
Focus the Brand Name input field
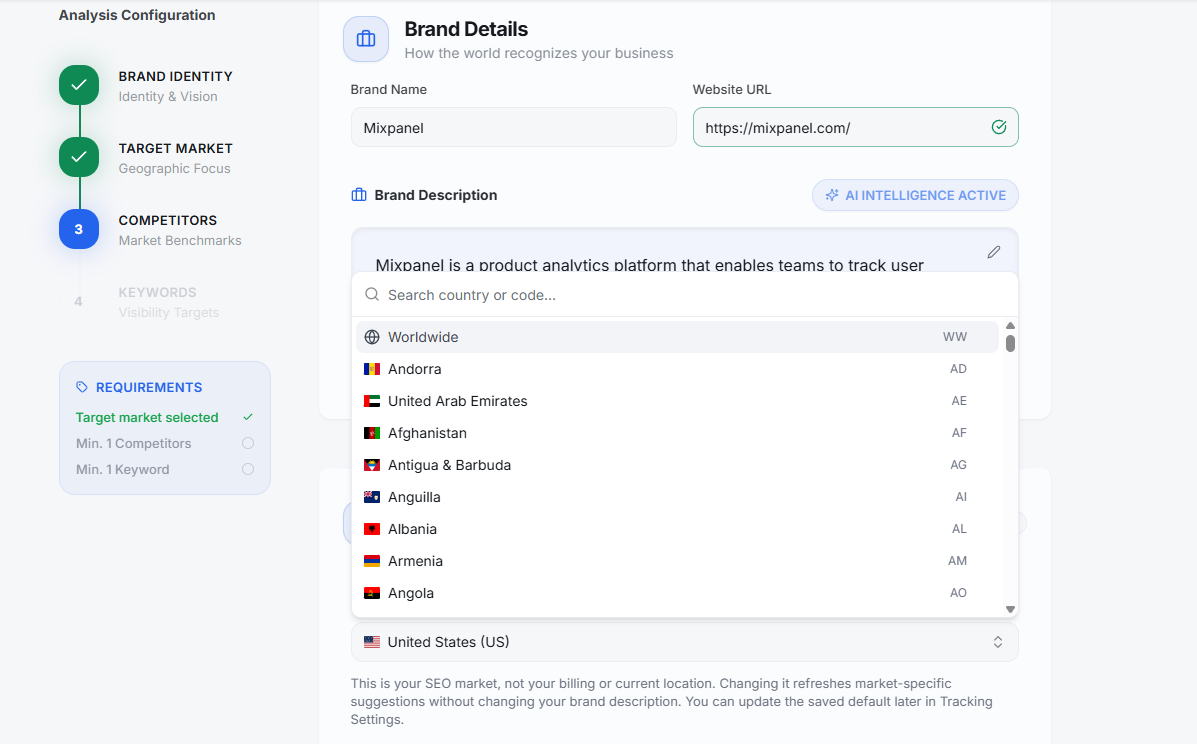[514, 127]
